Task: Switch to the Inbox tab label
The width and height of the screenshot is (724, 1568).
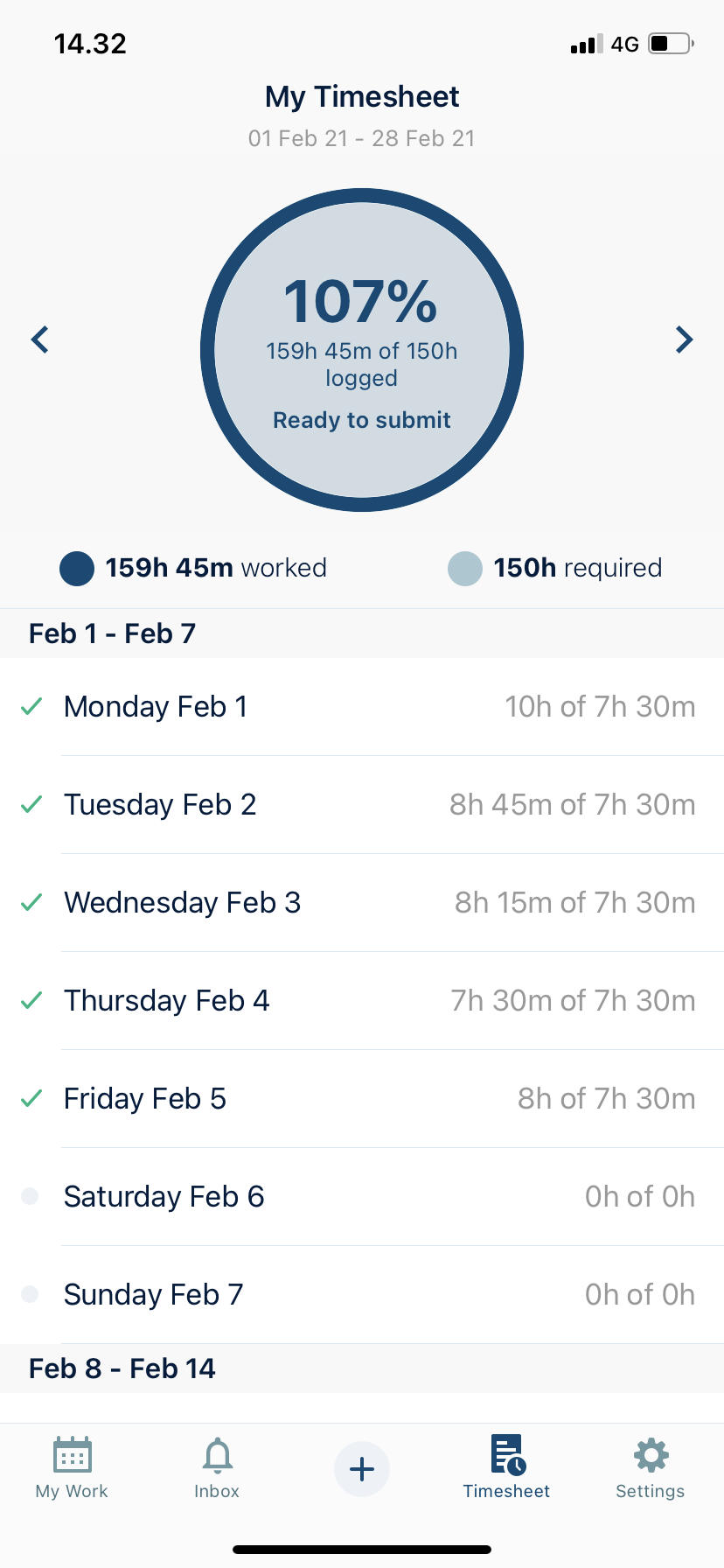Action: click(217, 1491)
